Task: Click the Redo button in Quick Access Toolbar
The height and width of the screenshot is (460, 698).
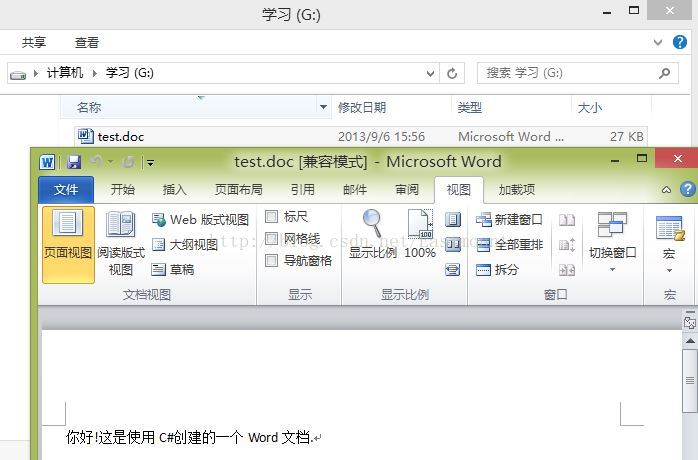Action: coord(128,162)
